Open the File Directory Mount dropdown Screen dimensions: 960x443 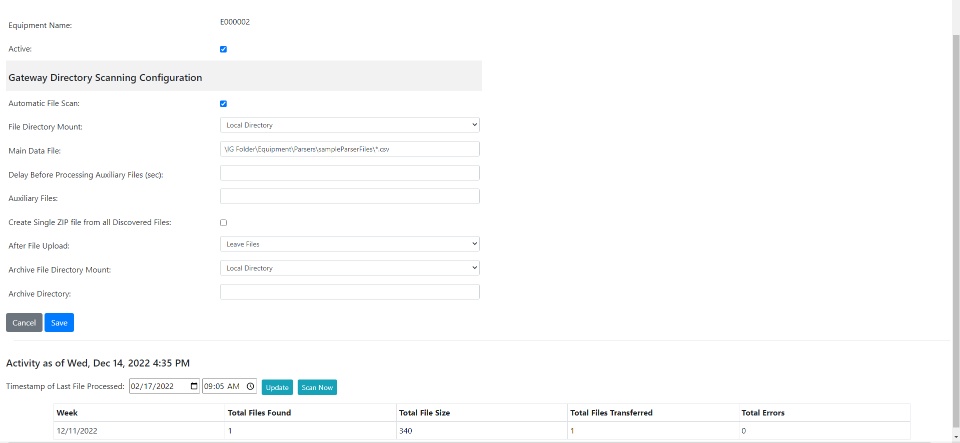[349, 125]
